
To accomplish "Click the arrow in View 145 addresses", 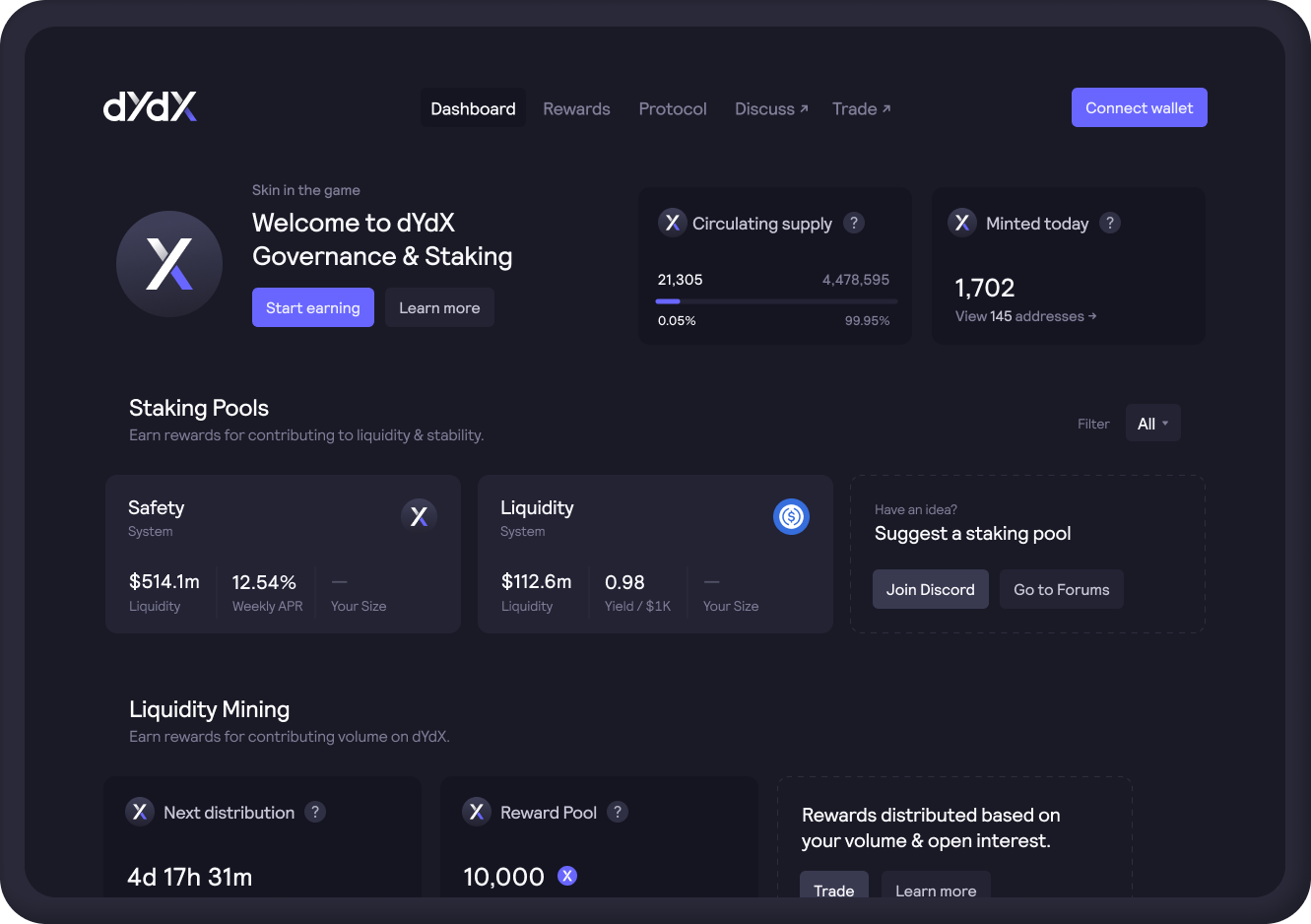I will pyautogui.click(x=1092, y=316).
